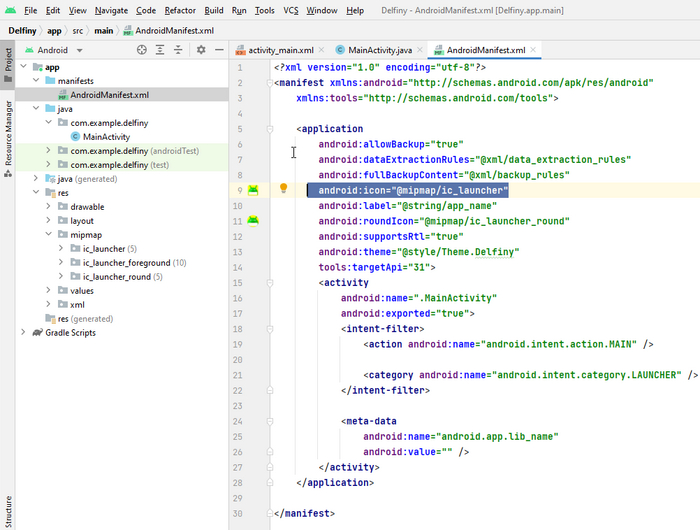Expand the Gradle Scripts node

[24, 332]
